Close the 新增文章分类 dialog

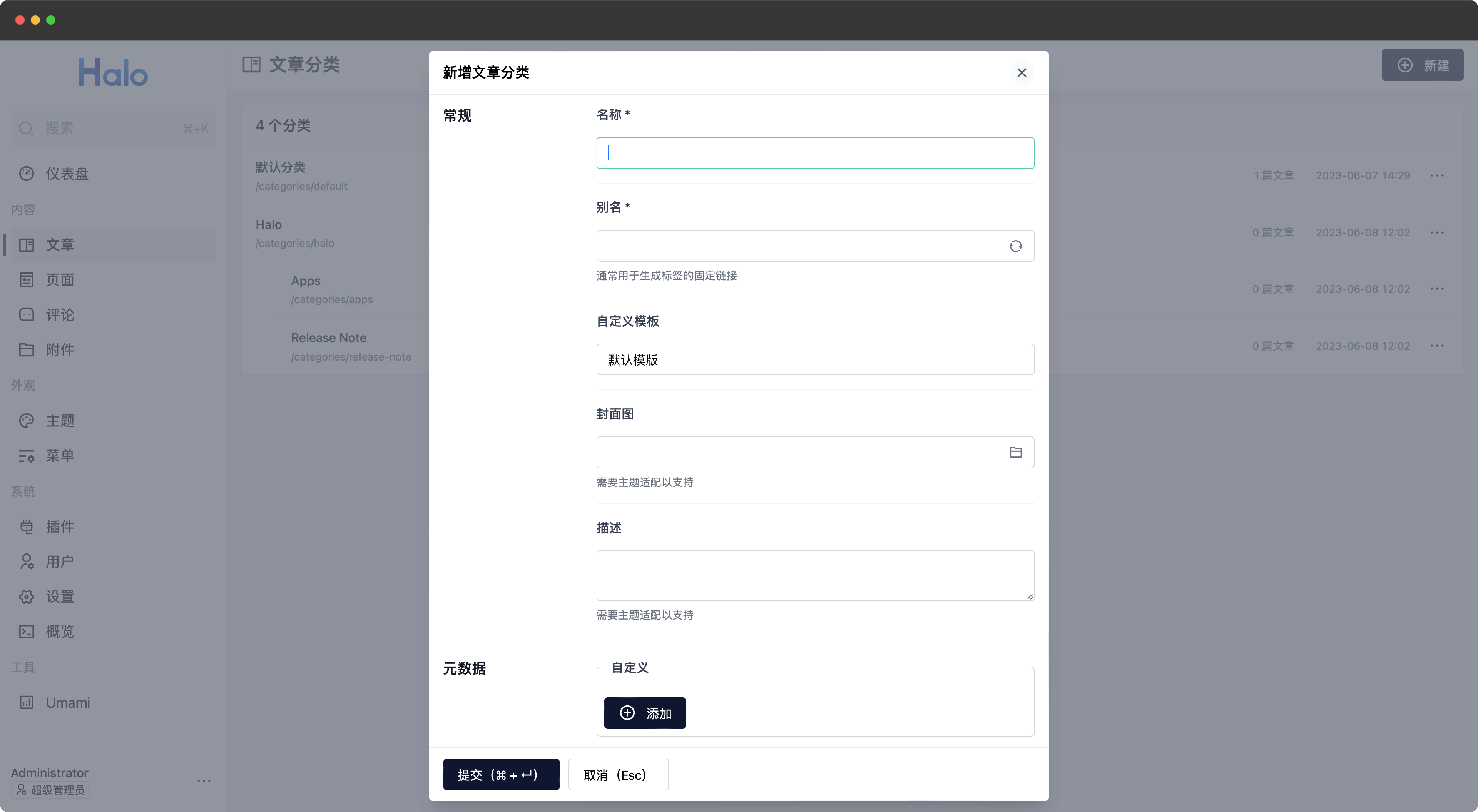tap(1021, 73)
